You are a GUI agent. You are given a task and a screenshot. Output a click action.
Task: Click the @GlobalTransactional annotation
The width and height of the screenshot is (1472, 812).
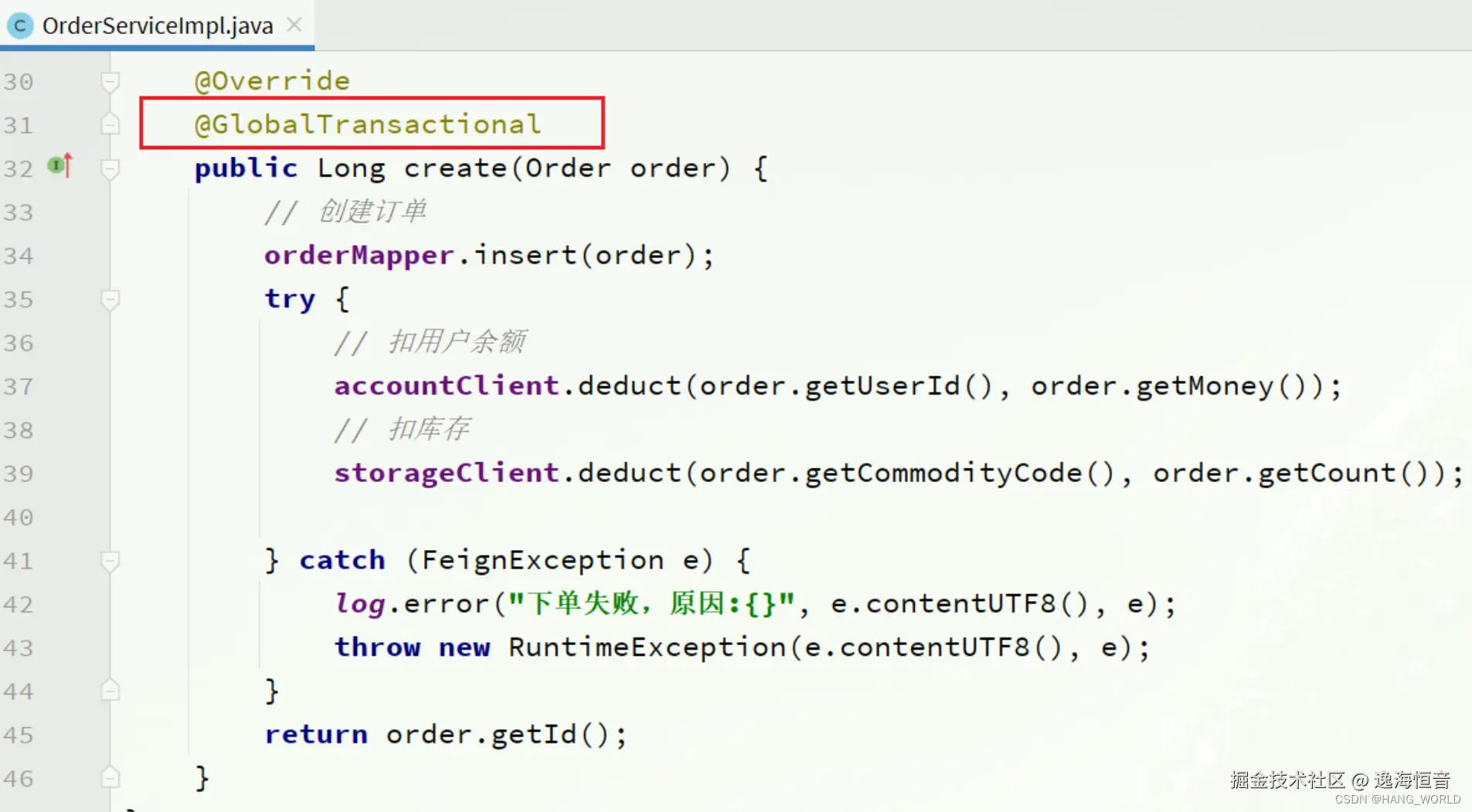click(x=368, y=124)
